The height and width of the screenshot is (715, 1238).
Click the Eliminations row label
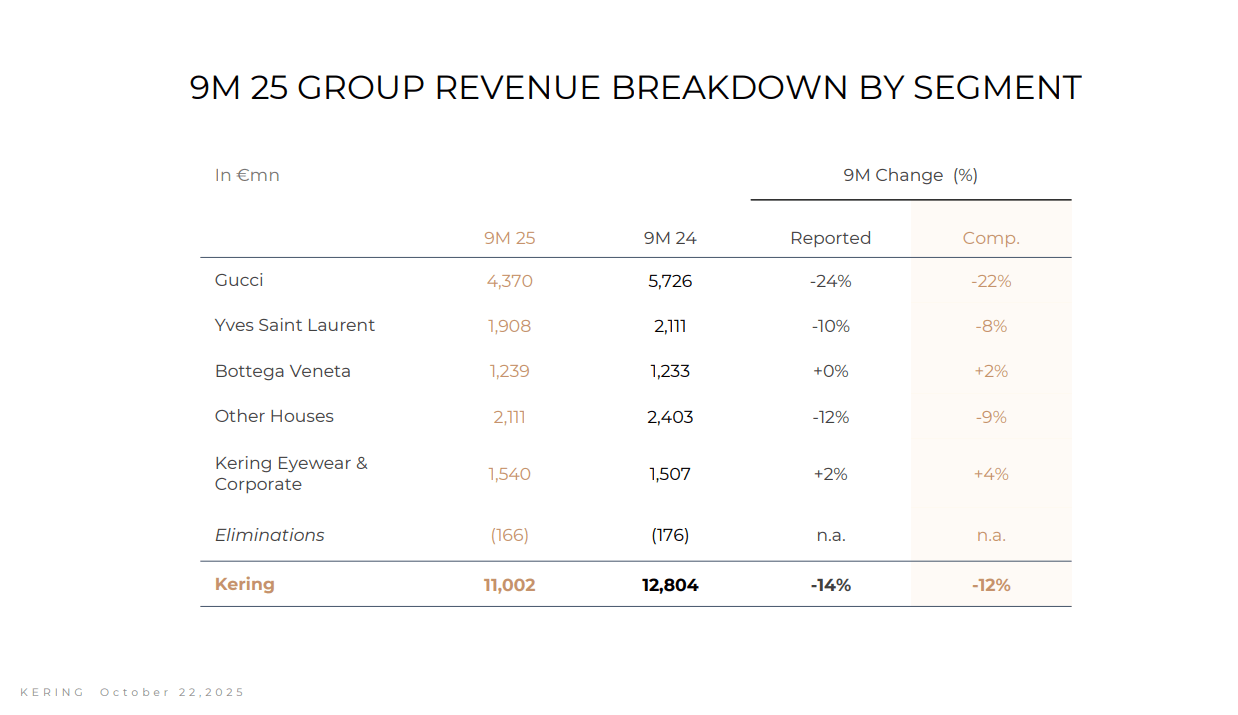[269, 535]
